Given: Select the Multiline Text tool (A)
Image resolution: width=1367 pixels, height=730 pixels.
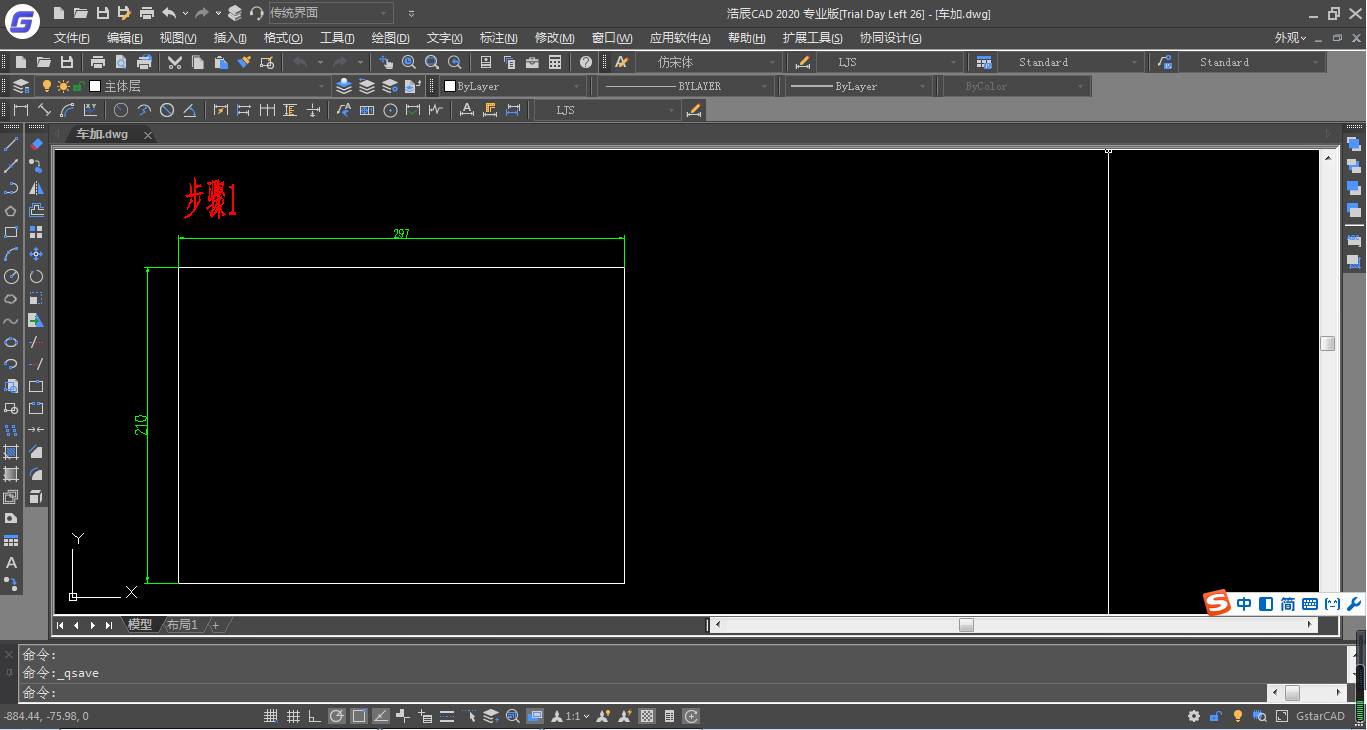Looking at the screenshot, I should point(11,563).
